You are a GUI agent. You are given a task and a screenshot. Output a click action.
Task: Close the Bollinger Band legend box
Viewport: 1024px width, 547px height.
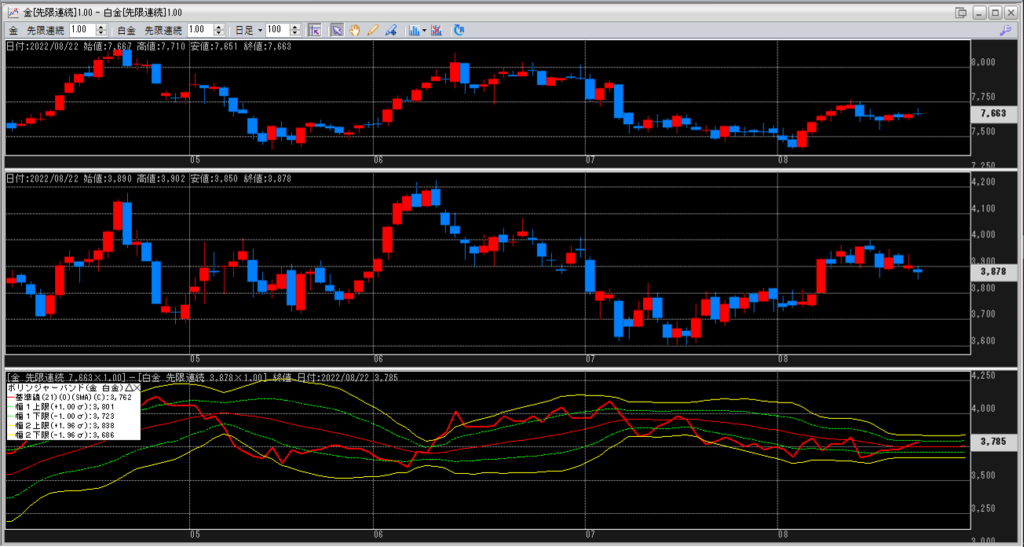137,386
